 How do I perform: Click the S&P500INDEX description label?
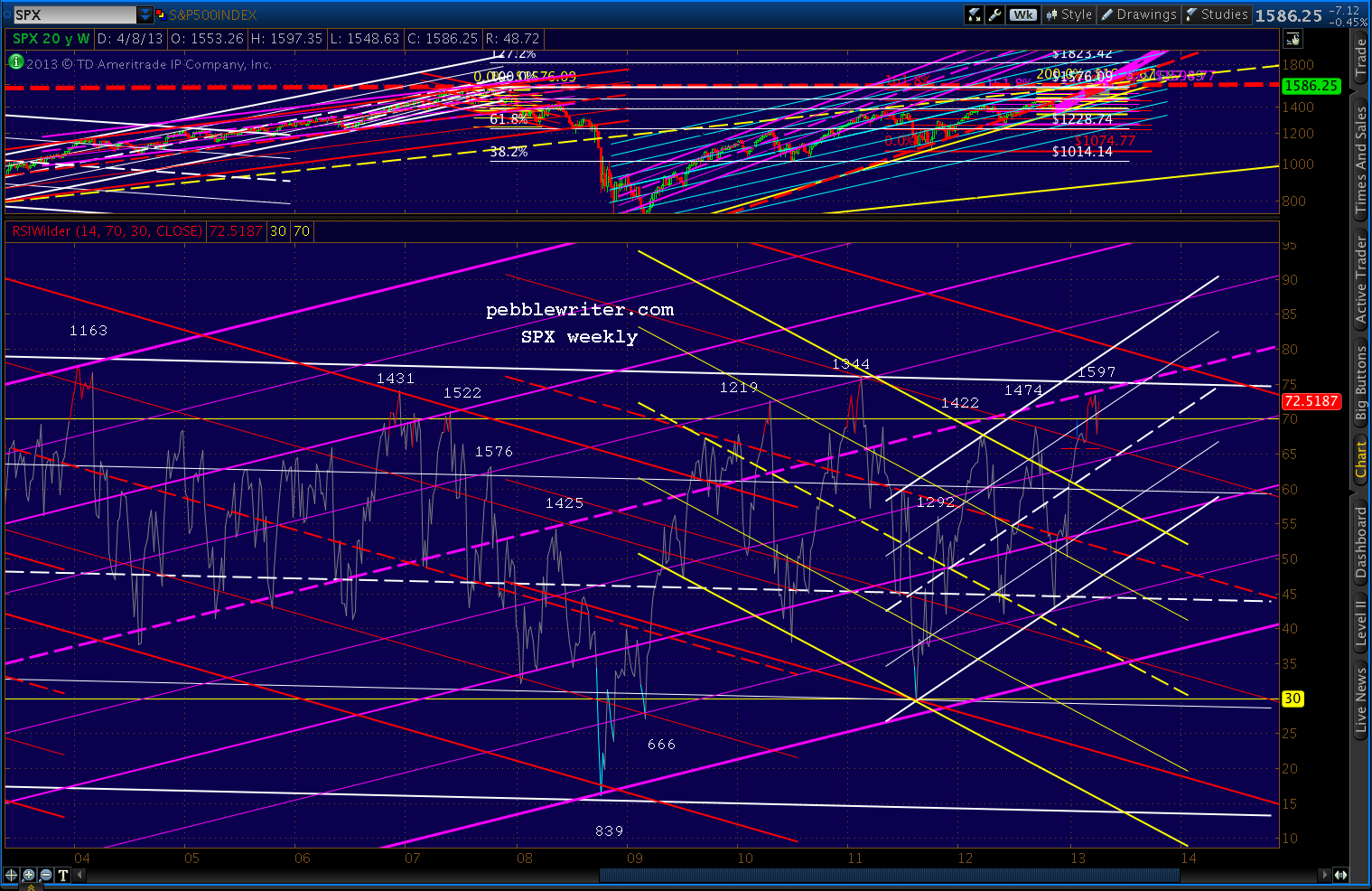213,15
